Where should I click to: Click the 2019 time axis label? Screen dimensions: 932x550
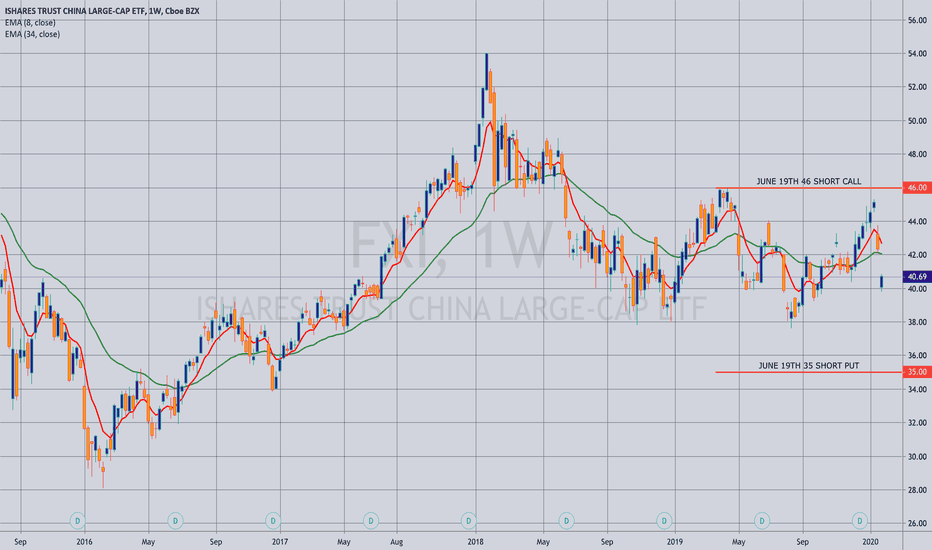[x=675, y=542]
